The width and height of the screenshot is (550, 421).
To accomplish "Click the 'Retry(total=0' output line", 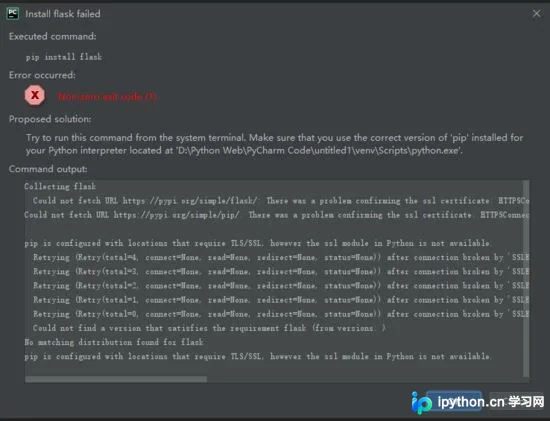I will coord(281,314).
